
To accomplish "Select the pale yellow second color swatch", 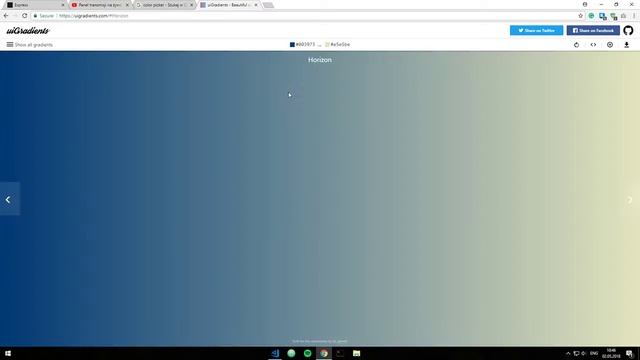I will [327, 44].
